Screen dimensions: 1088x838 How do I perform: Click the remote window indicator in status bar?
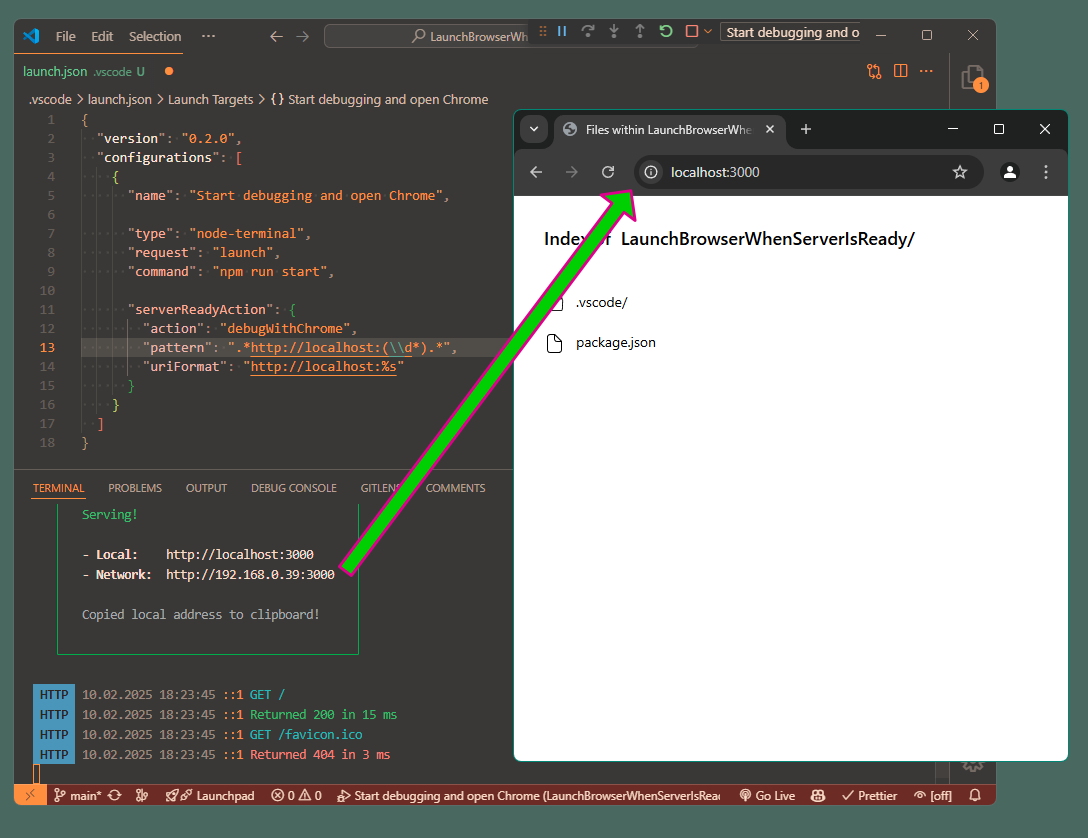pyautogui.click(x=31, y=795)
